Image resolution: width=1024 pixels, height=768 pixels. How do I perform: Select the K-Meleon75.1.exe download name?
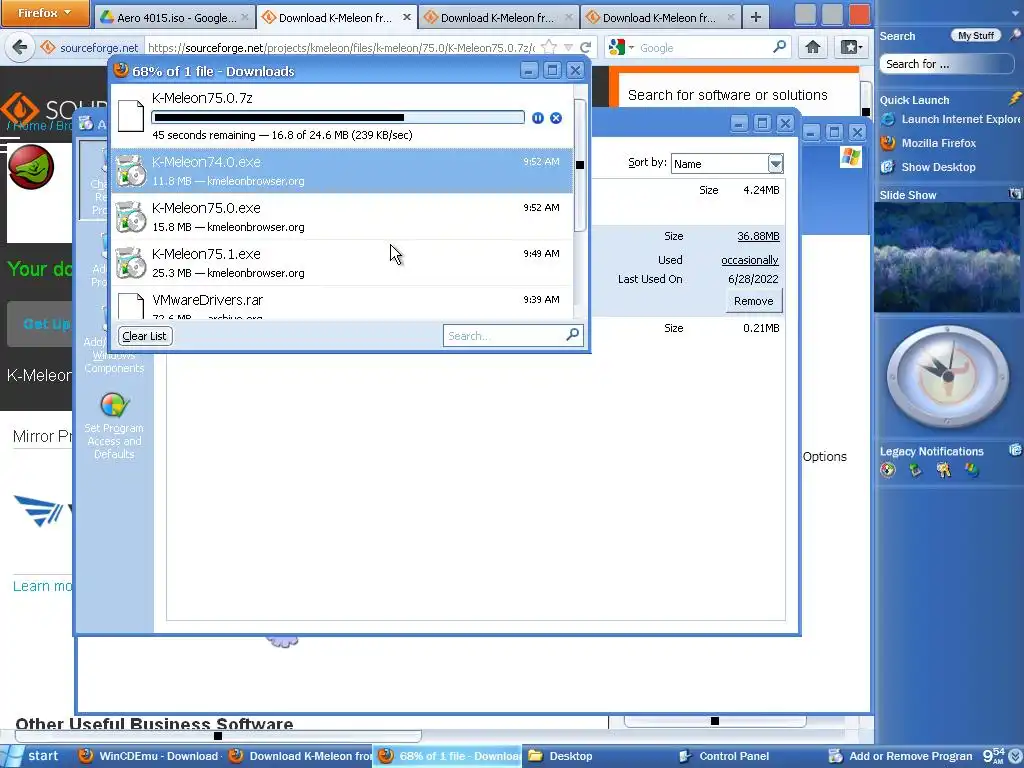point(206,253)
